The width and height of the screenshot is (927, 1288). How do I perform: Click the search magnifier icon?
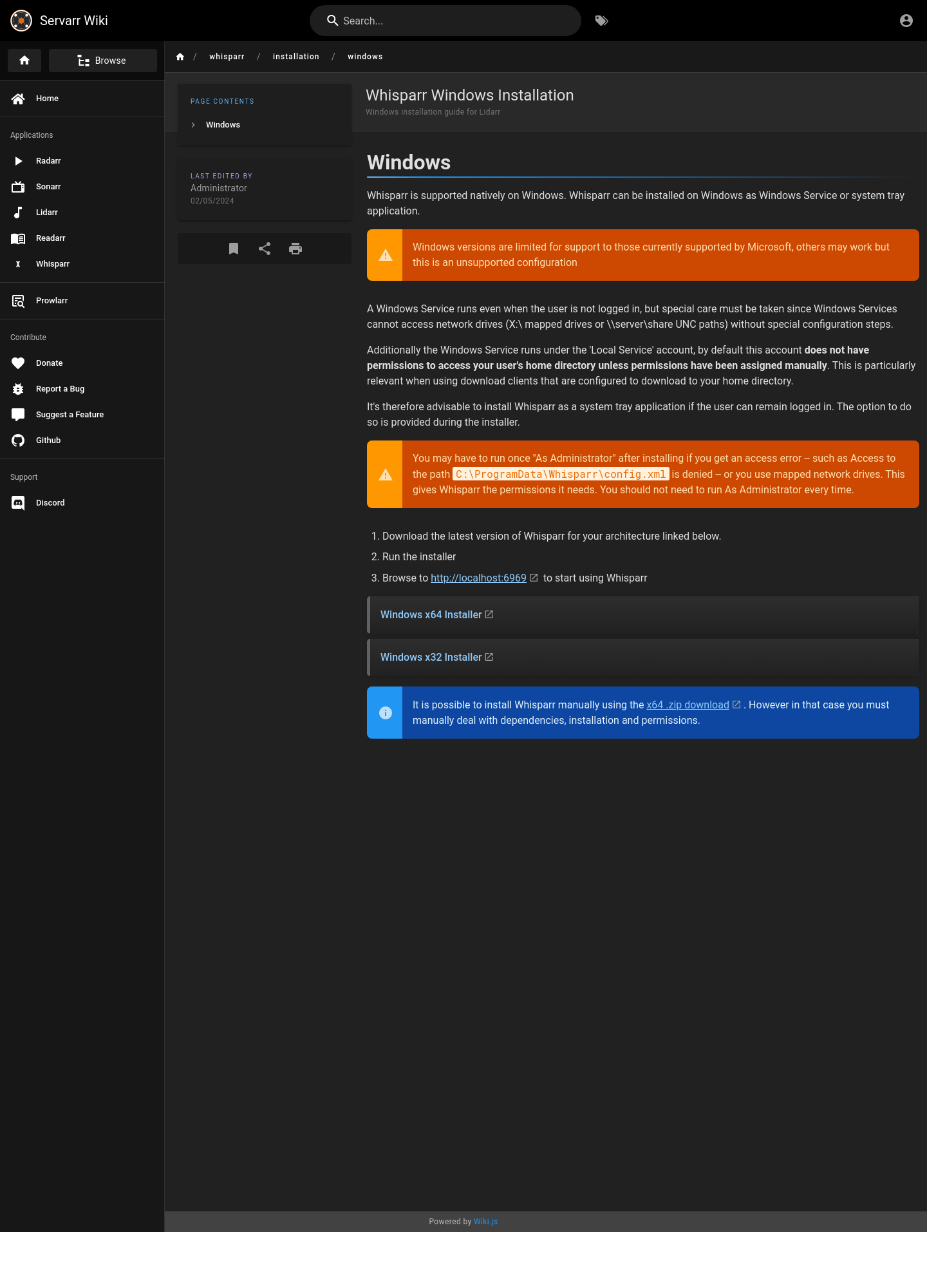[x=333, y=21]
